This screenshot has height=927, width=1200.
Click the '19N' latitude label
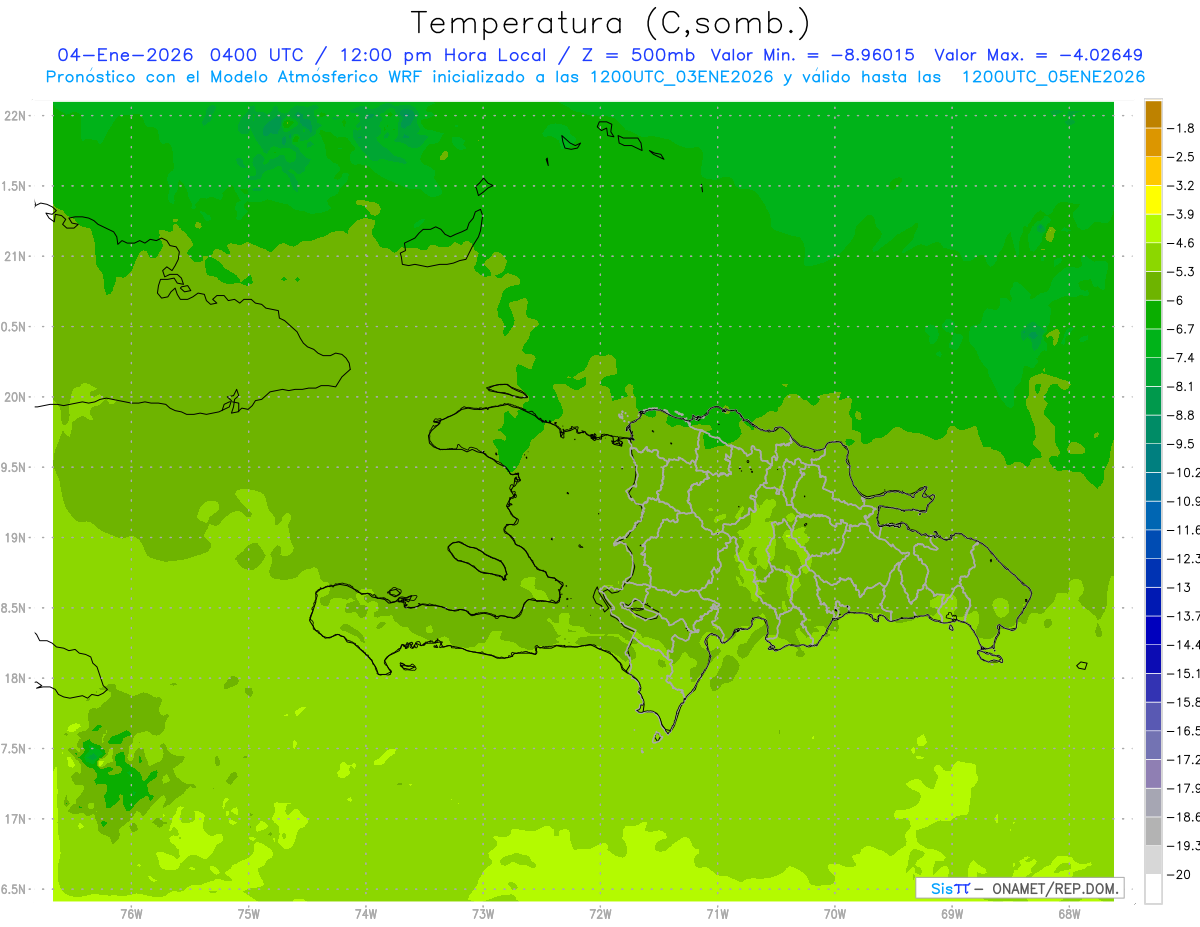coord(15,538)
